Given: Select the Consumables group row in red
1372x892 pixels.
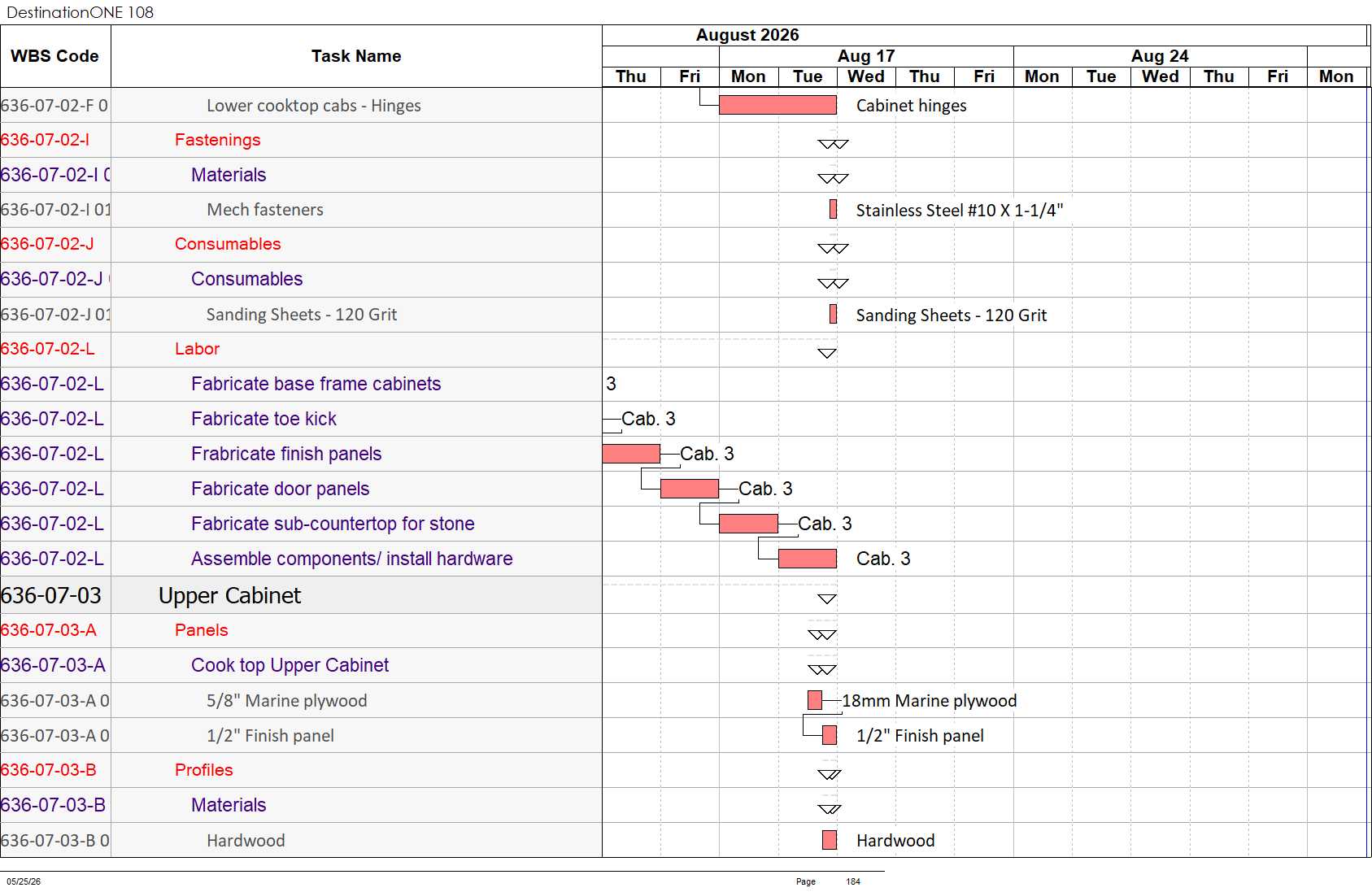Looking at the screenshot, I should 301,244.
